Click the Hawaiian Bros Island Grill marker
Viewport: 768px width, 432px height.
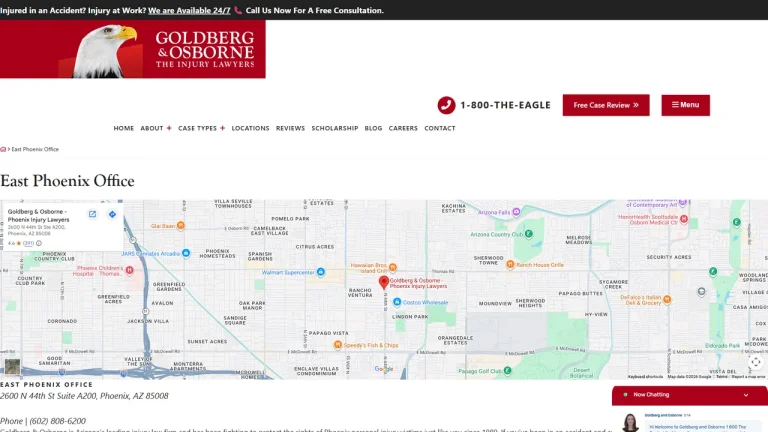tap(393, 267)
